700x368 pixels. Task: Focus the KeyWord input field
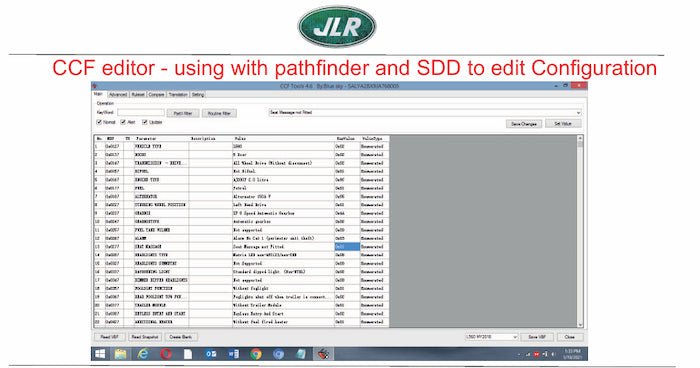click(x=141, y=113)
